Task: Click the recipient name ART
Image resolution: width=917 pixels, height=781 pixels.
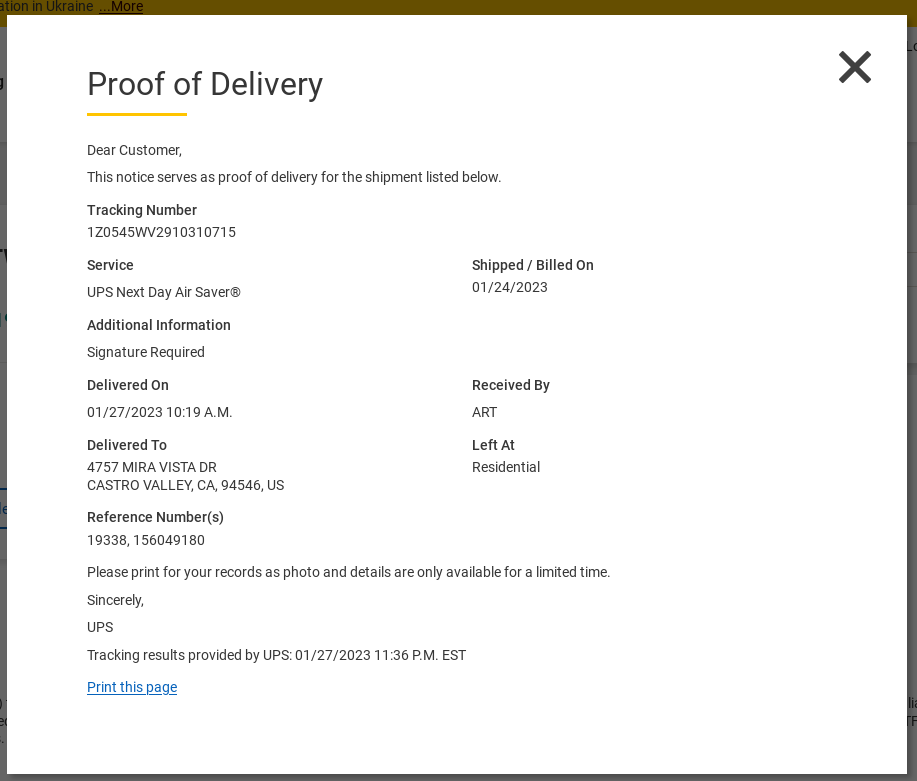Action: (x=484, y=412)
